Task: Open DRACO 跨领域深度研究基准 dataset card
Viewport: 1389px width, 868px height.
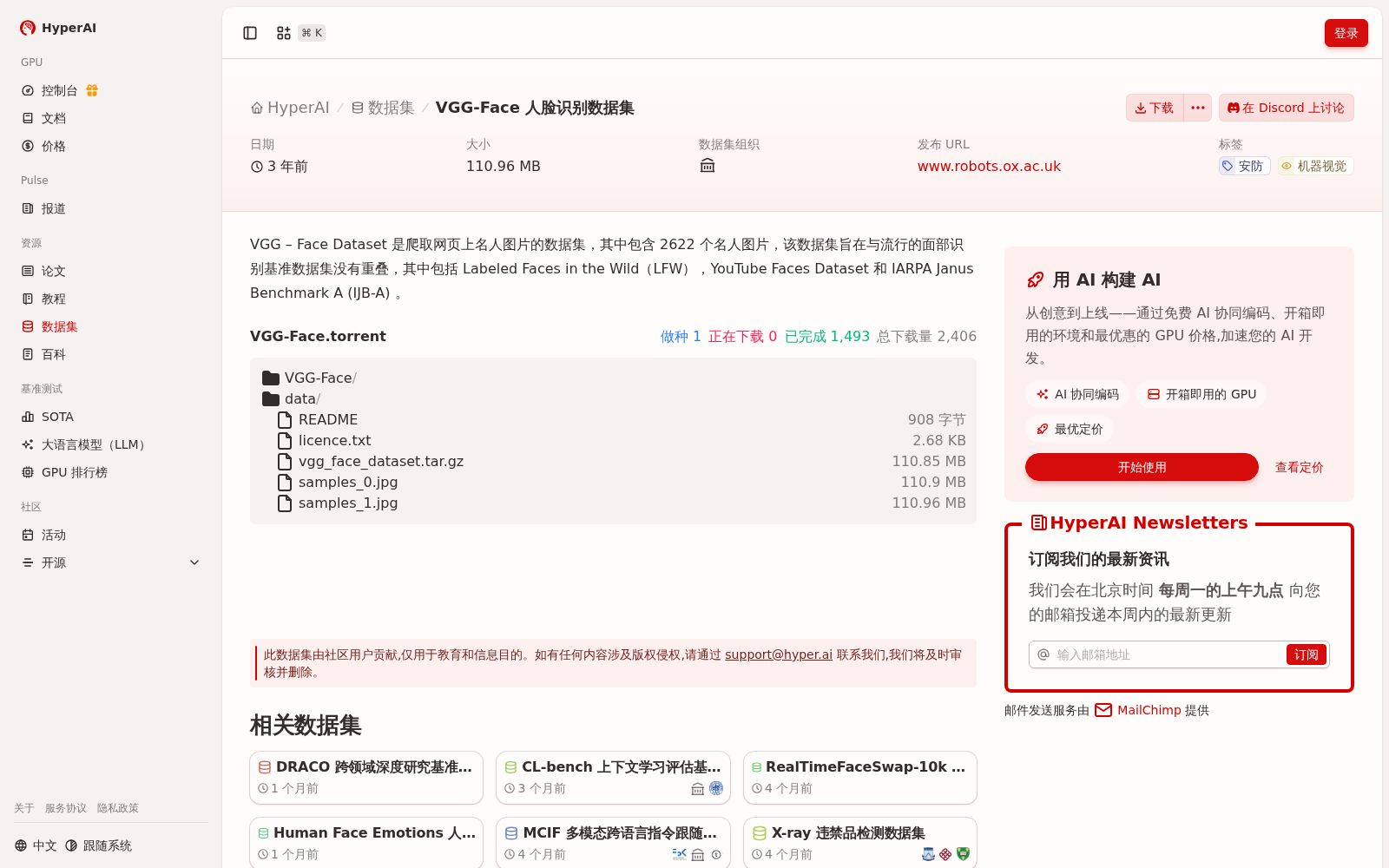Action: [x=366, y=778]
